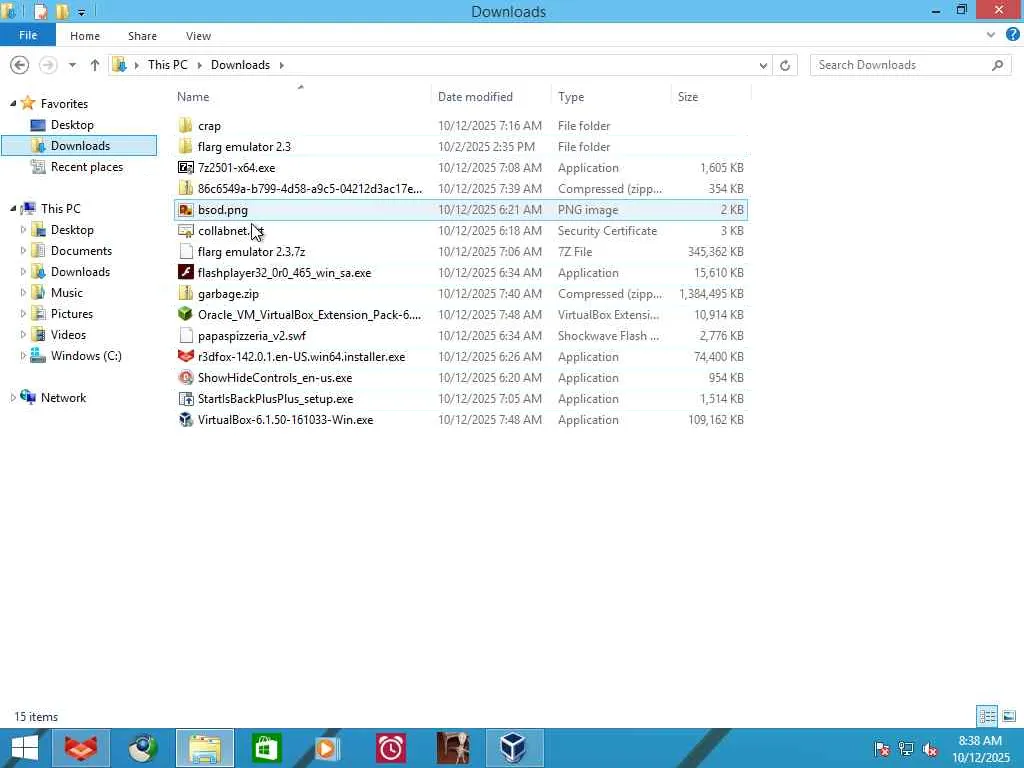1024x768 pixels.
Task: Sort files by the Name column
Action: coord(302,97)
